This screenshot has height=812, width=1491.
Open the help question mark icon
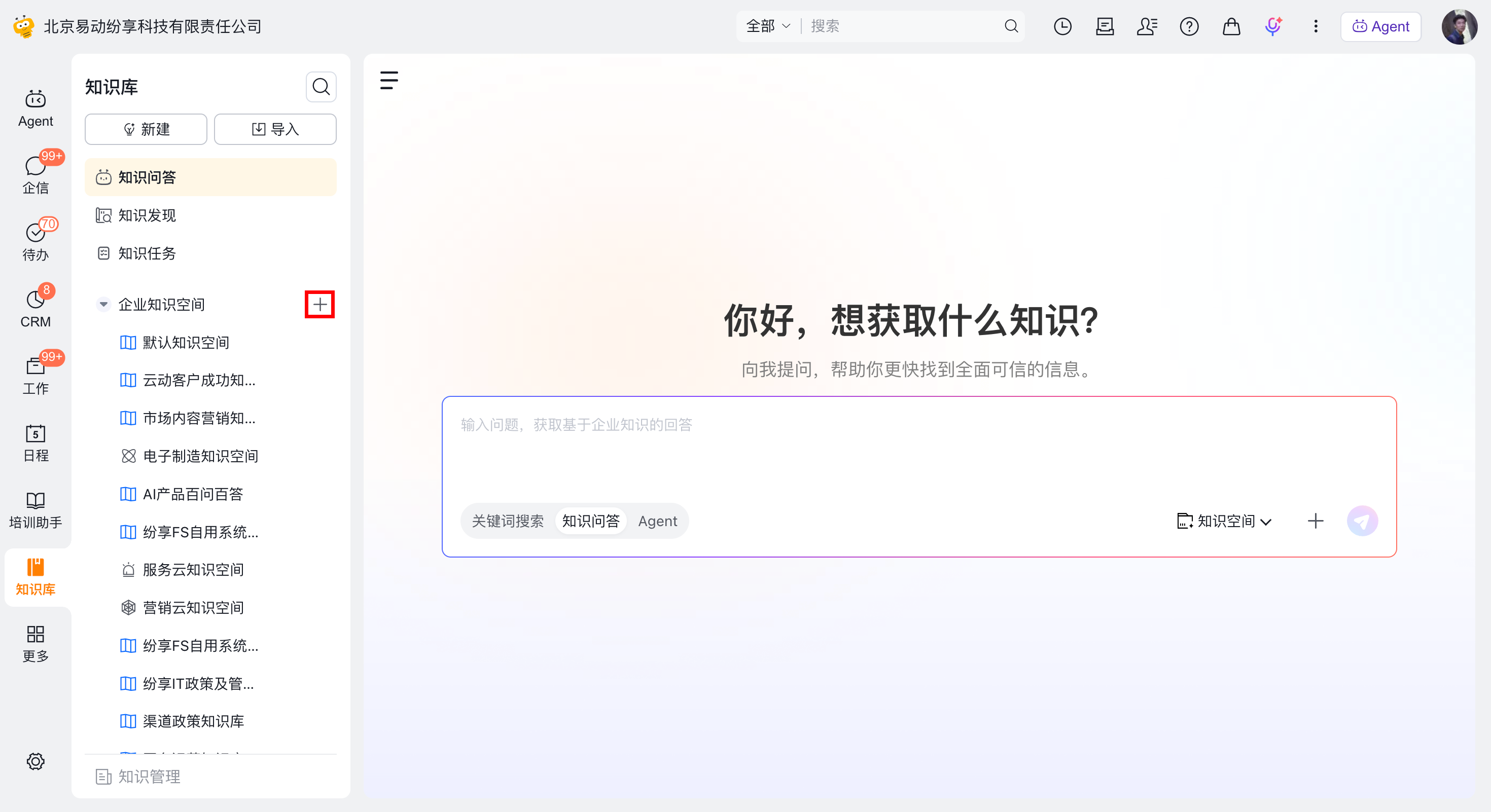1189,26
